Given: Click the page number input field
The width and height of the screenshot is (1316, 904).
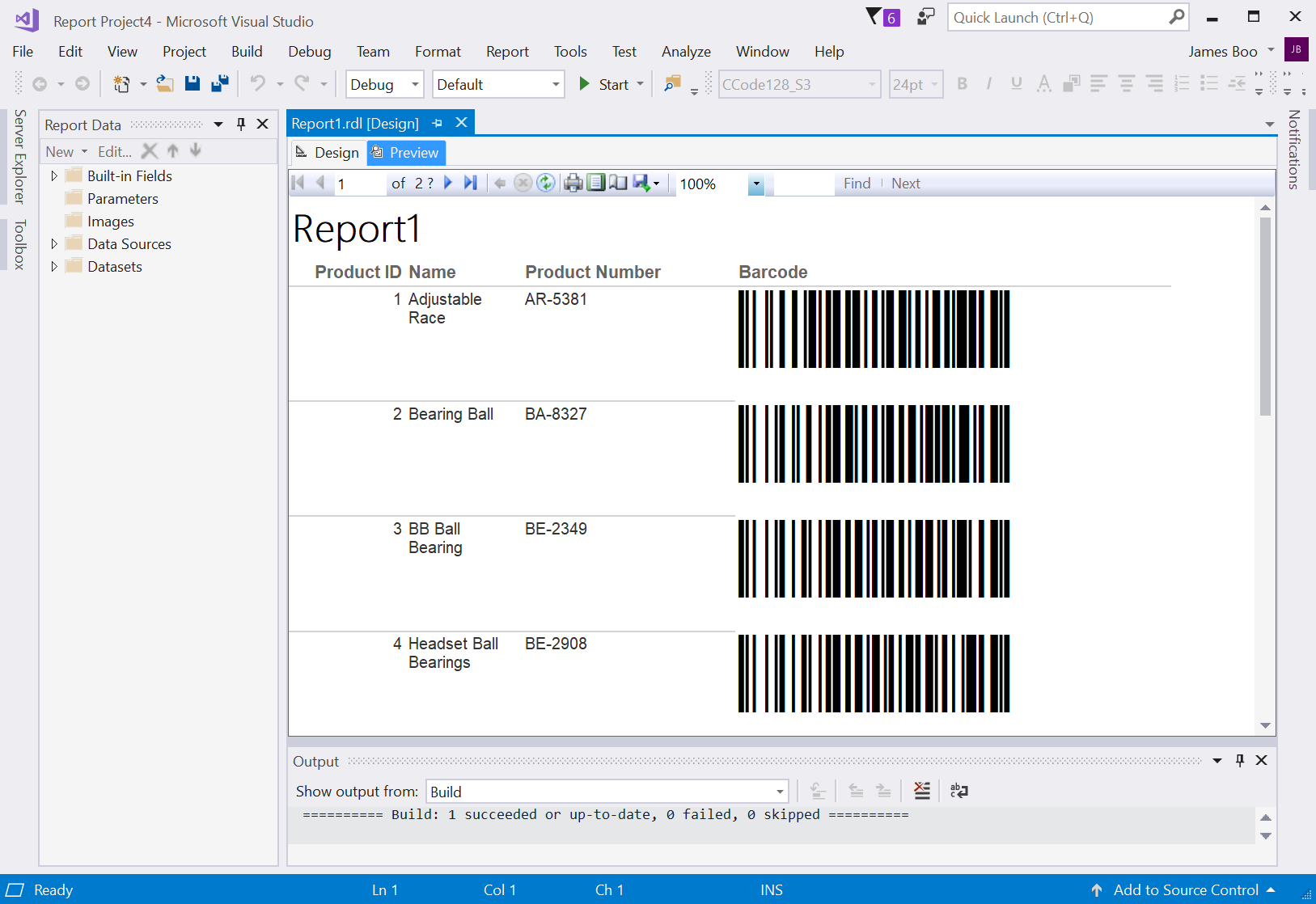Looking at the screenshot, I should (360, 184).
